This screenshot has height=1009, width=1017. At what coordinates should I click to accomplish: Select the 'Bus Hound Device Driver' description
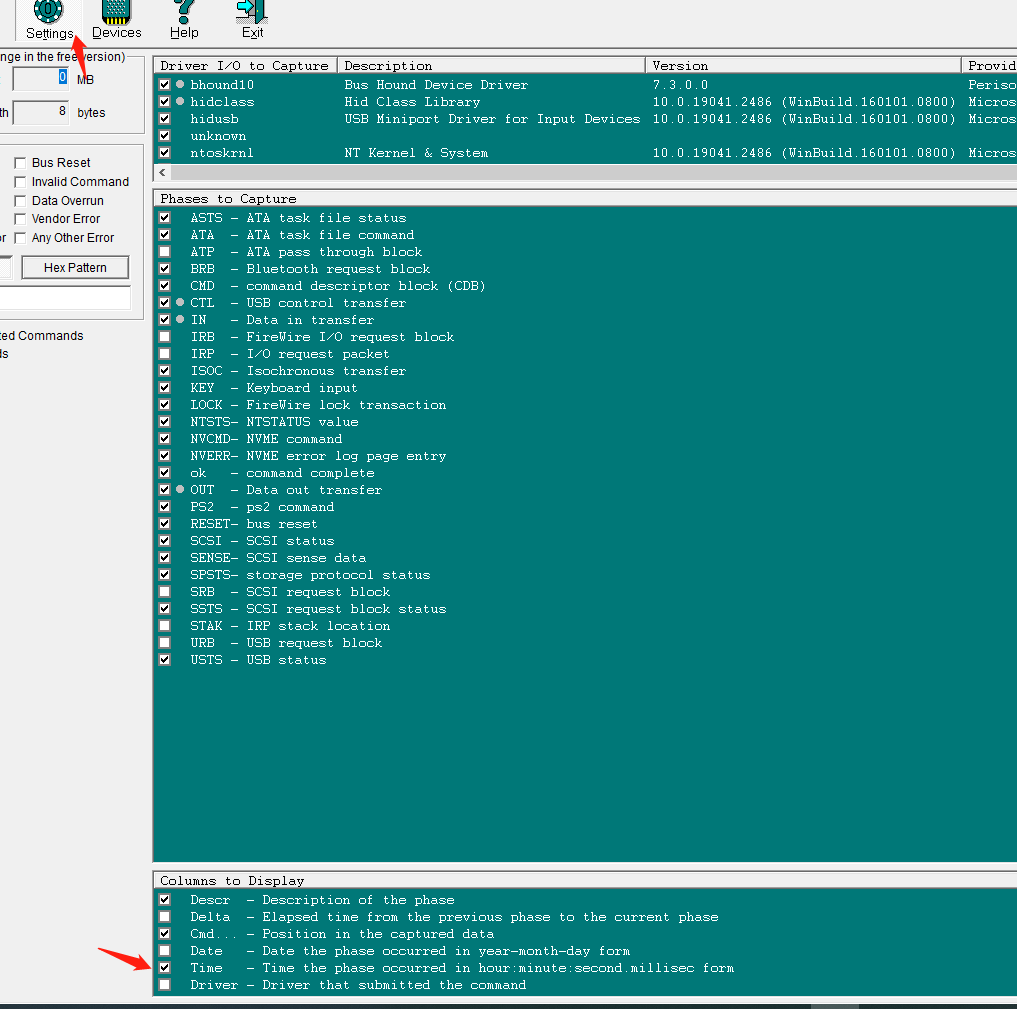click(436, 85)
